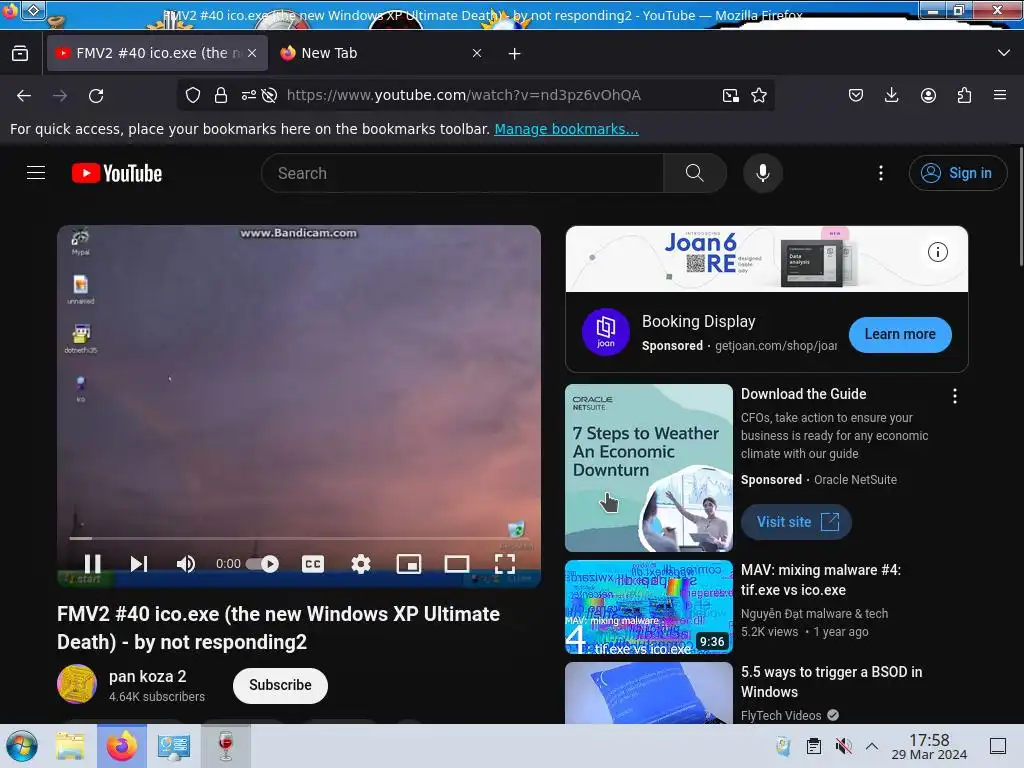This screenshot has height=768, width=1024.
Task: Open Firefox View recent browsing icon
Action: (x=20, y=53)
